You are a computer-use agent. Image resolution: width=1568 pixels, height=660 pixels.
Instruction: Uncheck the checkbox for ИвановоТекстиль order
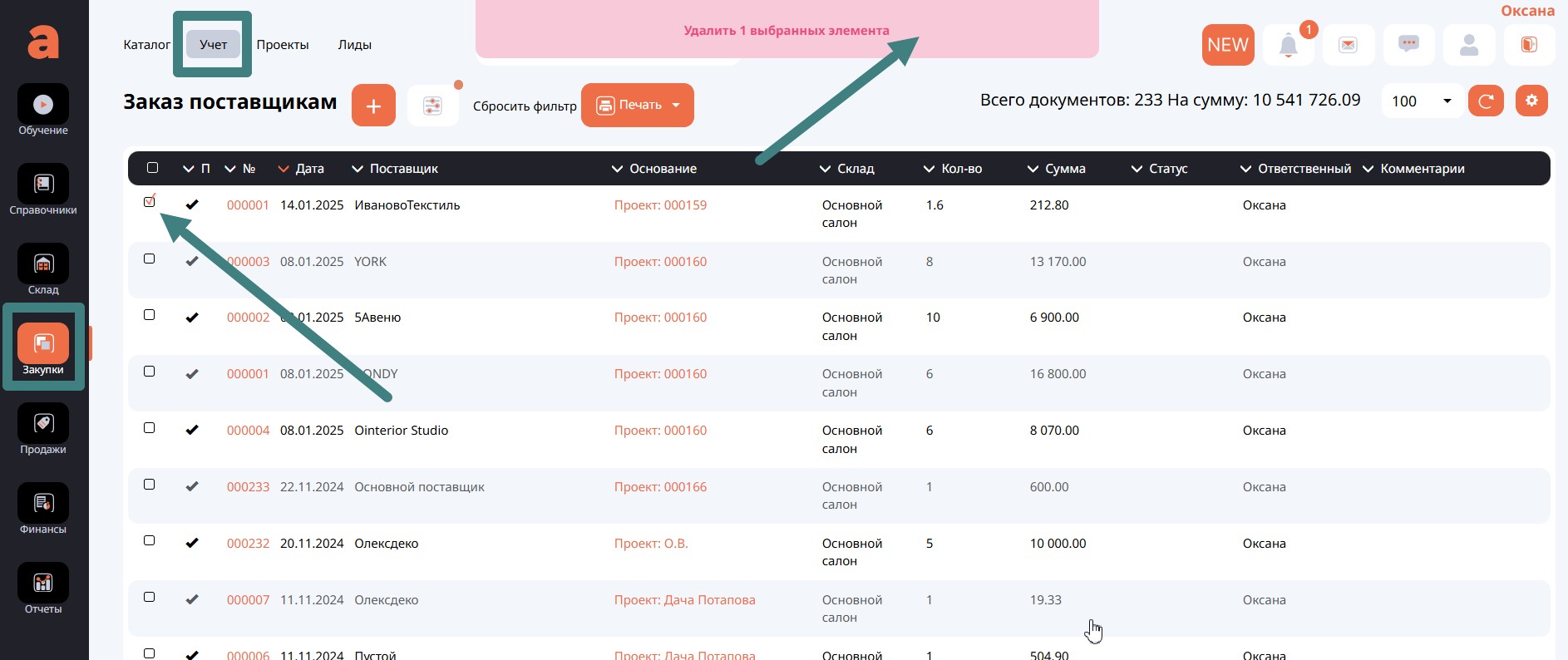click(x=150, y=202)
